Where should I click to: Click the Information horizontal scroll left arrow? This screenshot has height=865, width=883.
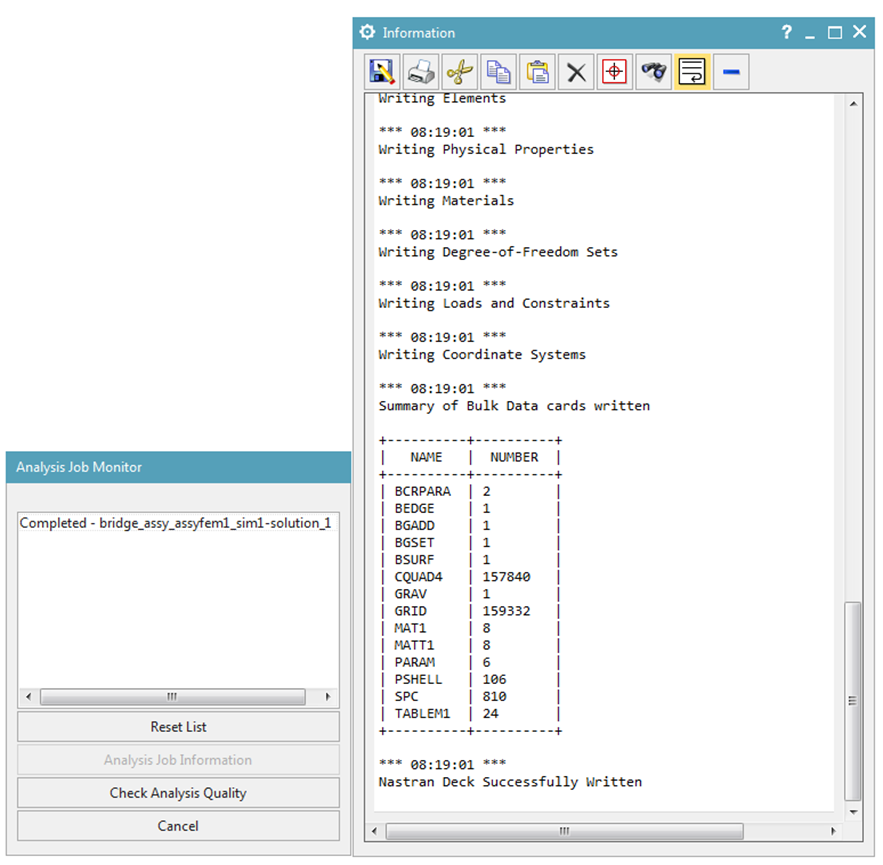(x=374, y=831)
